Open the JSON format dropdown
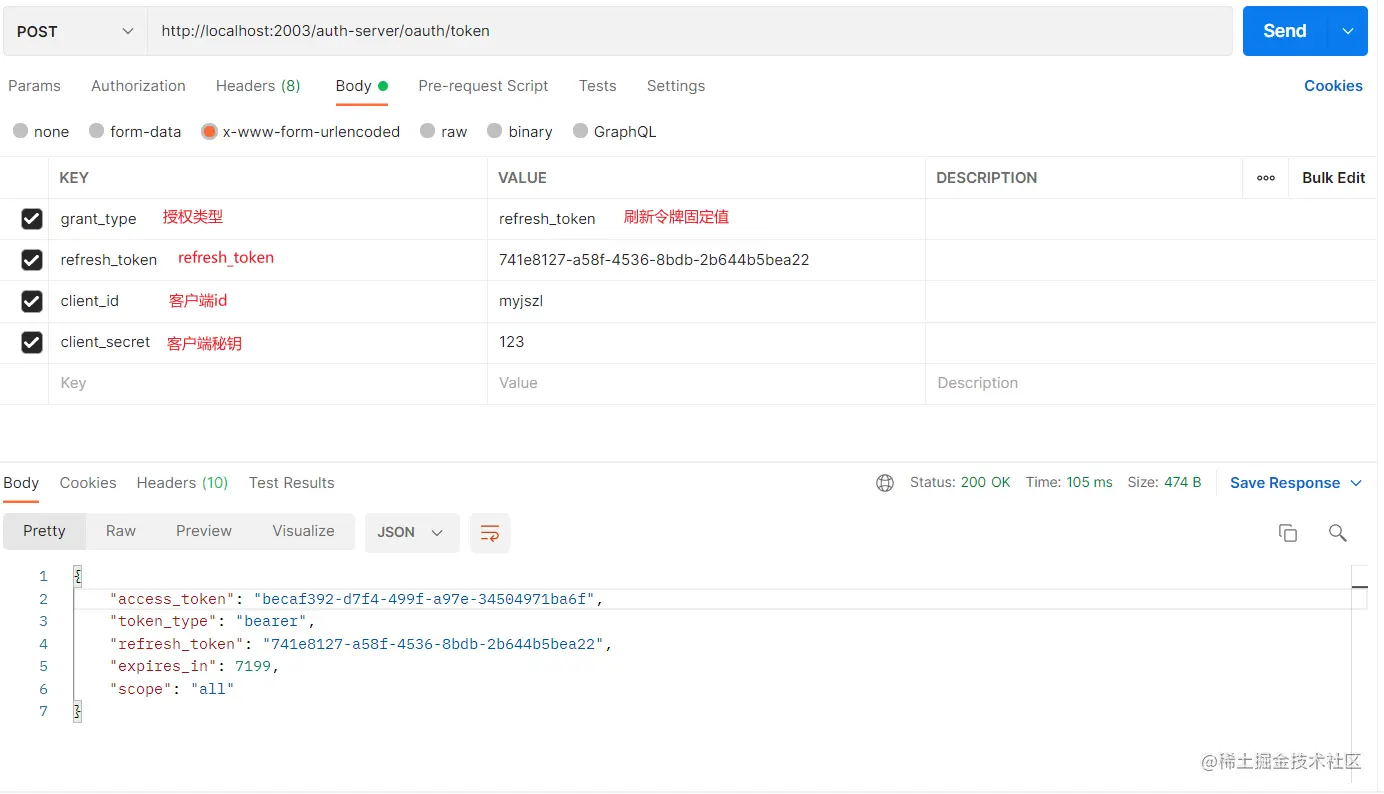Image resolution: width=1384 pixels, height=794 pixels. (412, 533)
